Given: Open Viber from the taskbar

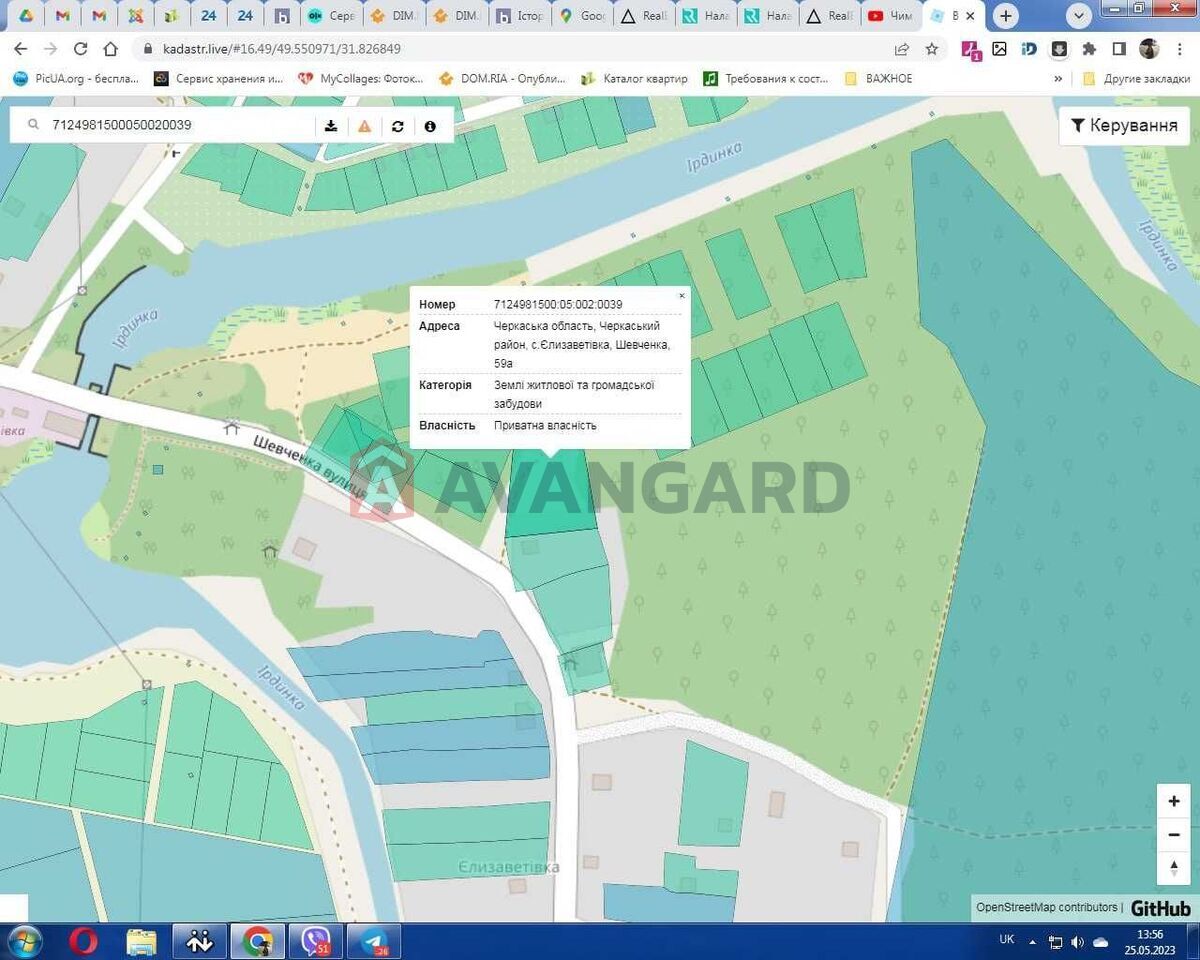Looking at the screenshot, I should tap(315, 941).
